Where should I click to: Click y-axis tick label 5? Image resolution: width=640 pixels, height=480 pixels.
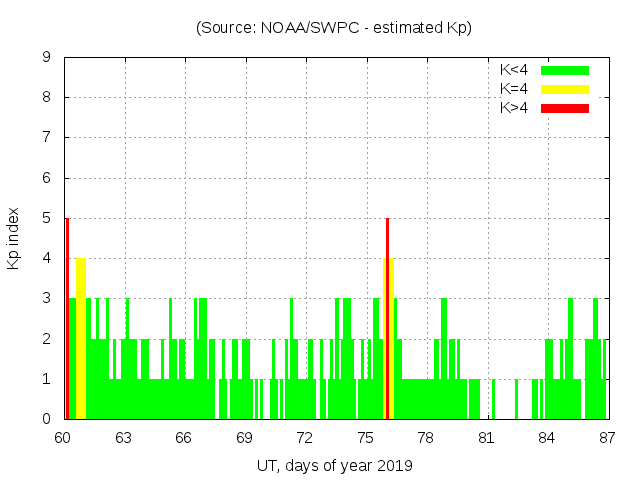click(47, 218)
